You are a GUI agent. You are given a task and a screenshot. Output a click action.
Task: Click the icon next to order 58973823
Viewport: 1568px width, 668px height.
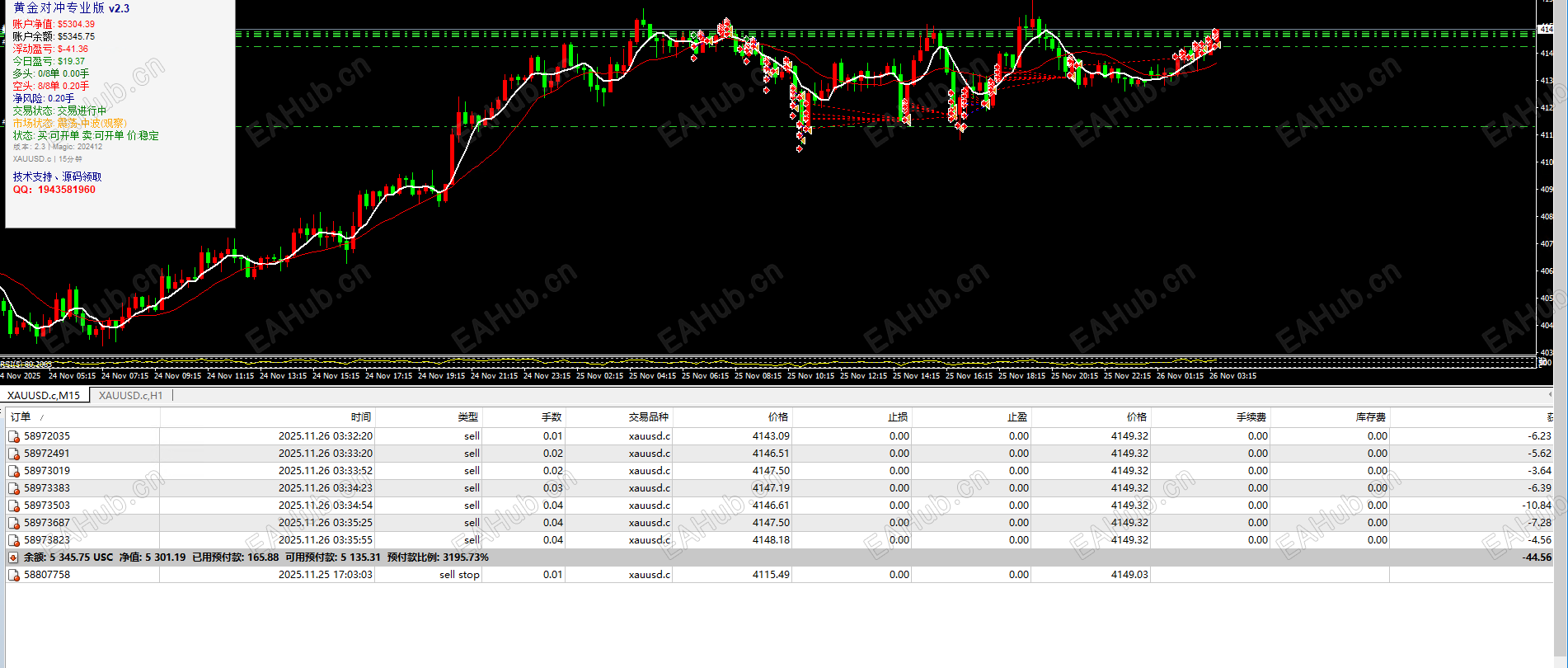click(x=14, y=540)
